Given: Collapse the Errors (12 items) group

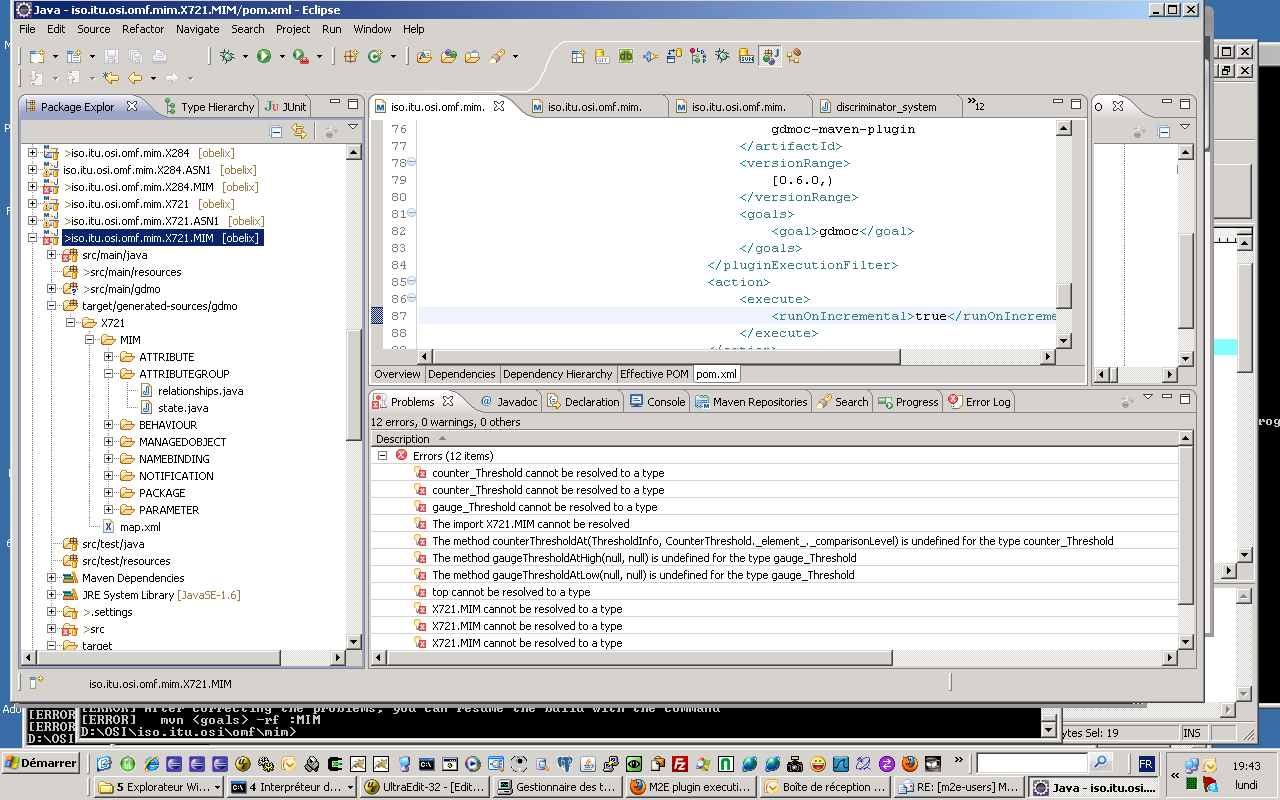Looking at the screenshot, I should (x=382, y=456).
